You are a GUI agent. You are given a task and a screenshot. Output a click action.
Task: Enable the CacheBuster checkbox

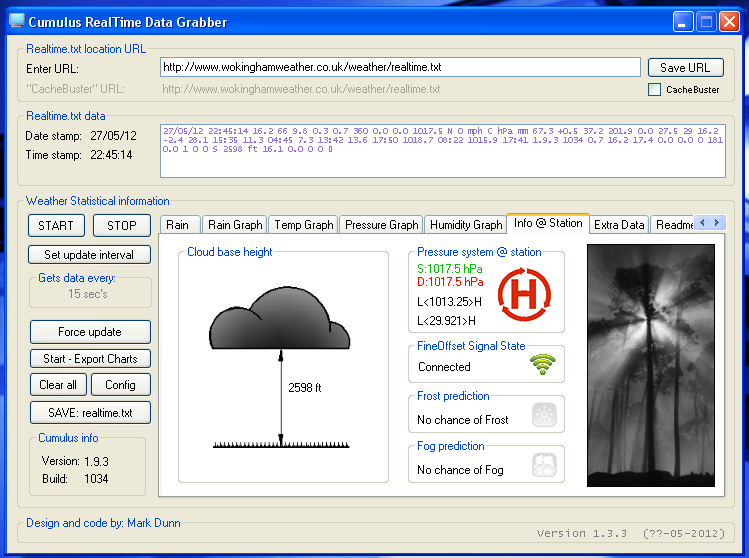point(654,90)
